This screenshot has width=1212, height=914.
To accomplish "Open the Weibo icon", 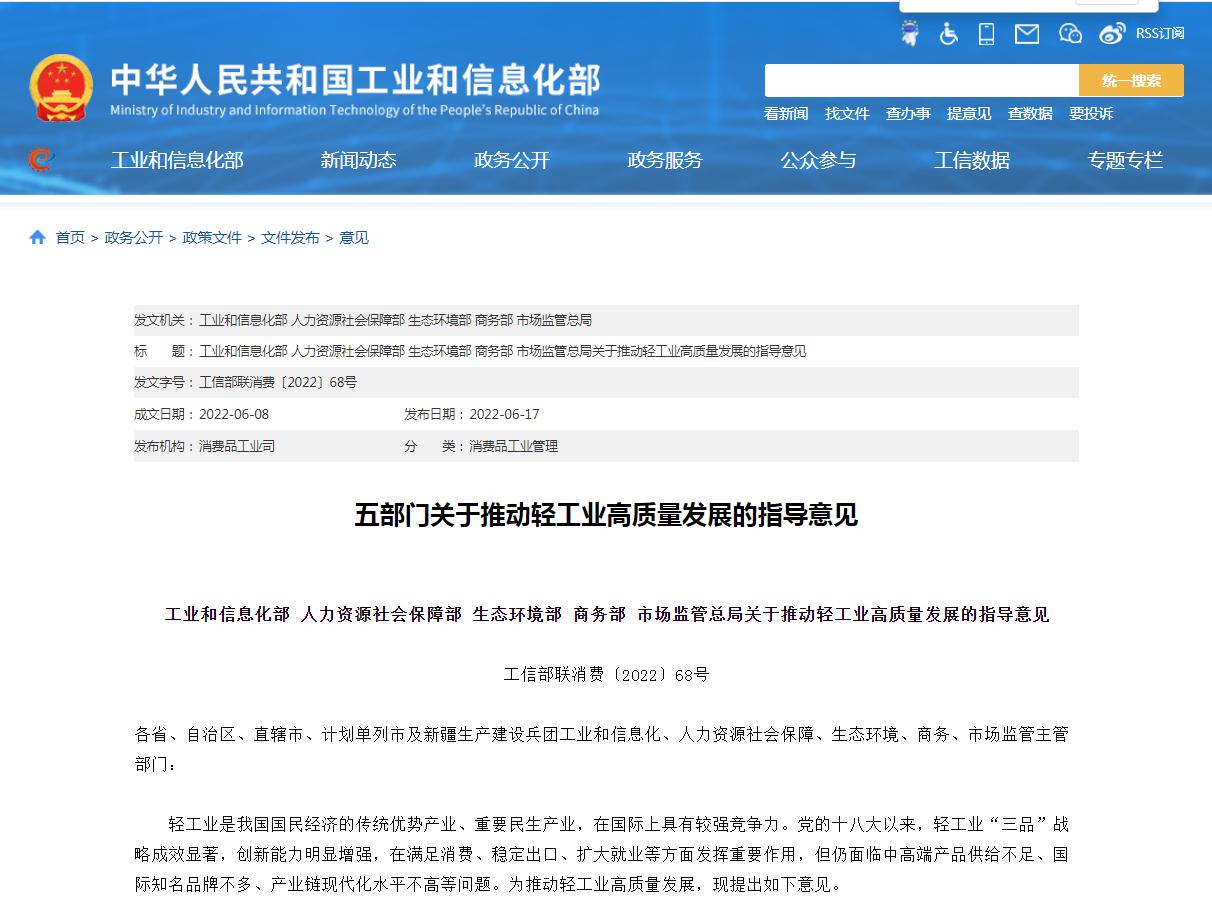I will [x=1112, y=34].
